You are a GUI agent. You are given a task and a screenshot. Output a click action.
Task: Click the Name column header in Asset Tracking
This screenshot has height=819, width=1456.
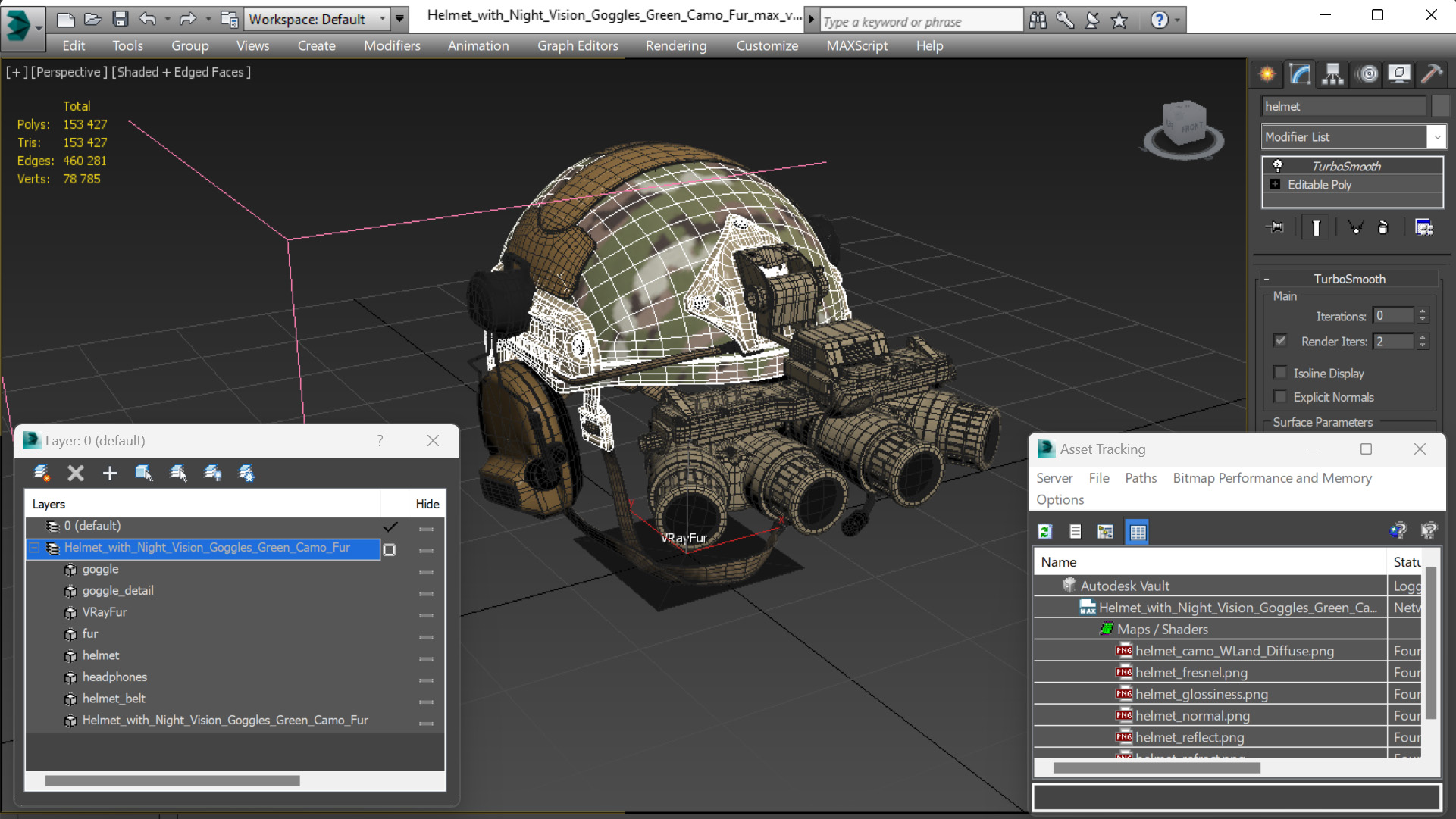[1210, 562]
